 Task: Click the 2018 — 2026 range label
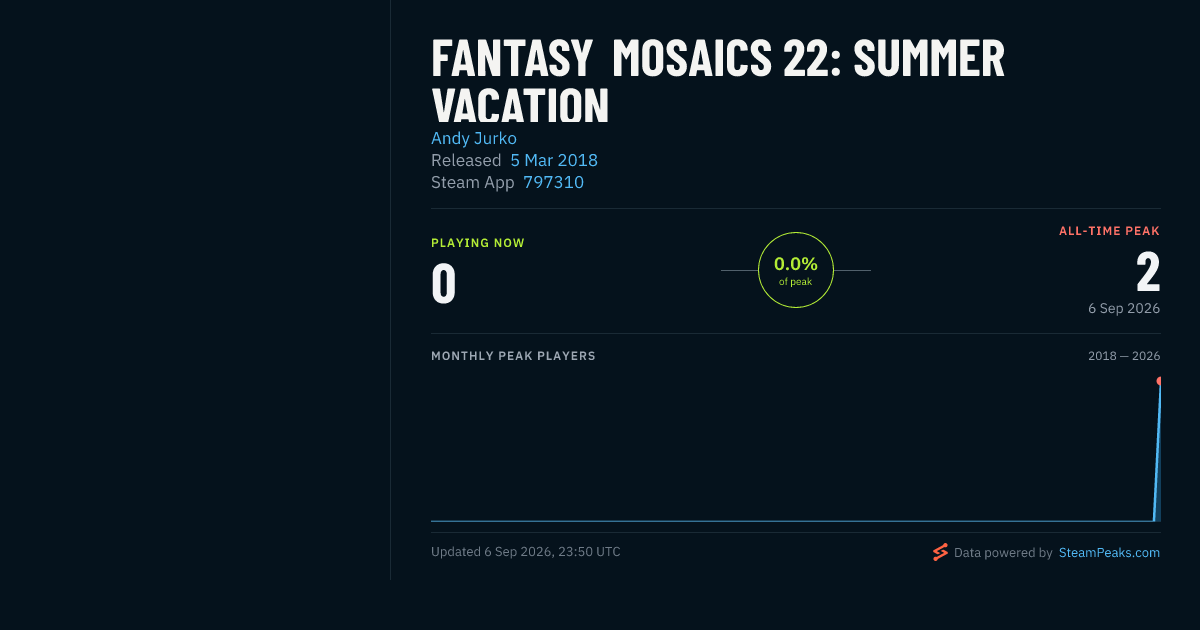[1124, 356]
